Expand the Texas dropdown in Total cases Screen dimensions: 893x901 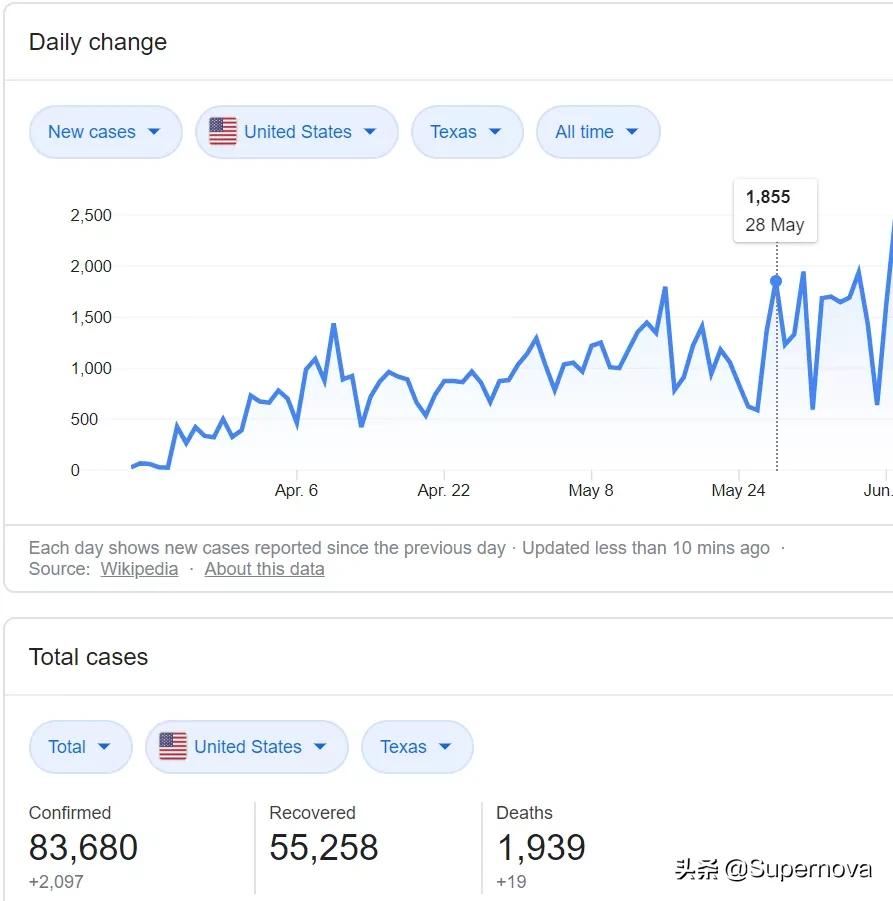(x=416, y=747)
